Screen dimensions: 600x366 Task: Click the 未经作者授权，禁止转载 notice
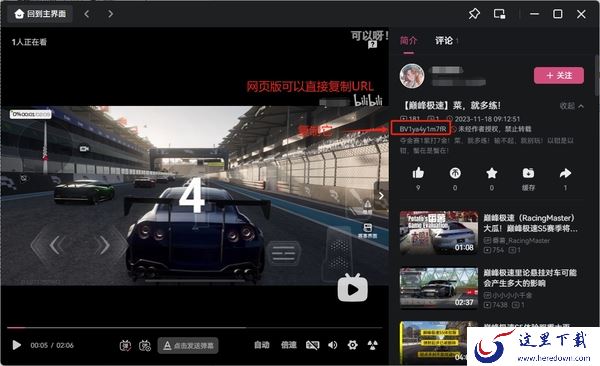pos(495,129)
